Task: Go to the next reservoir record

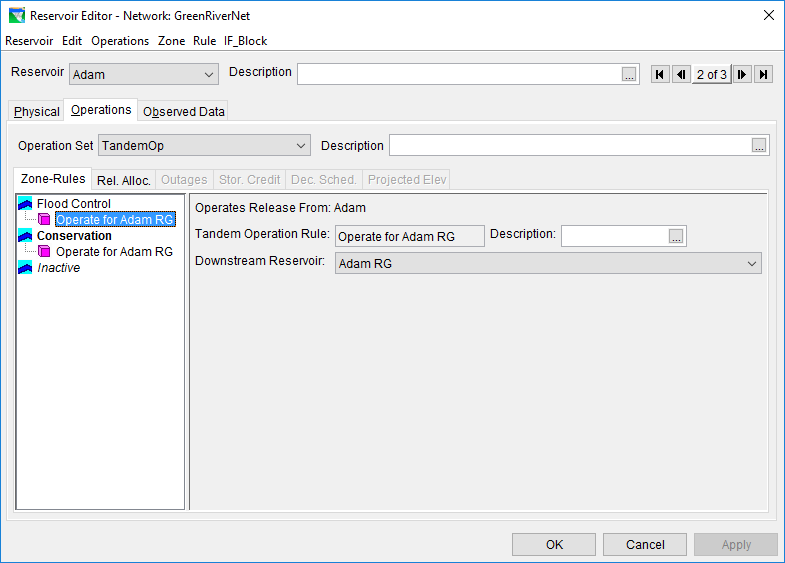Action: [x=742, y=75]
